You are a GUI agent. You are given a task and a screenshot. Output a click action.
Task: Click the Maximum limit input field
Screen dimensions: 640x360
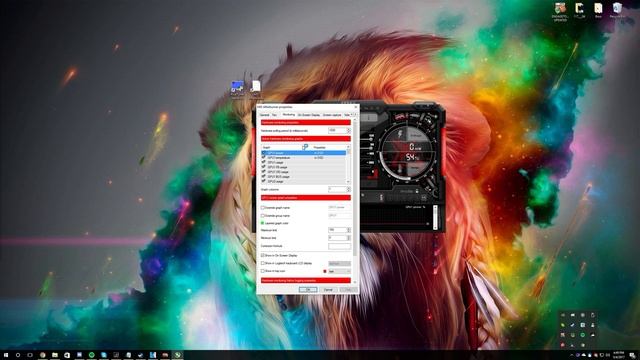(337, 230)
